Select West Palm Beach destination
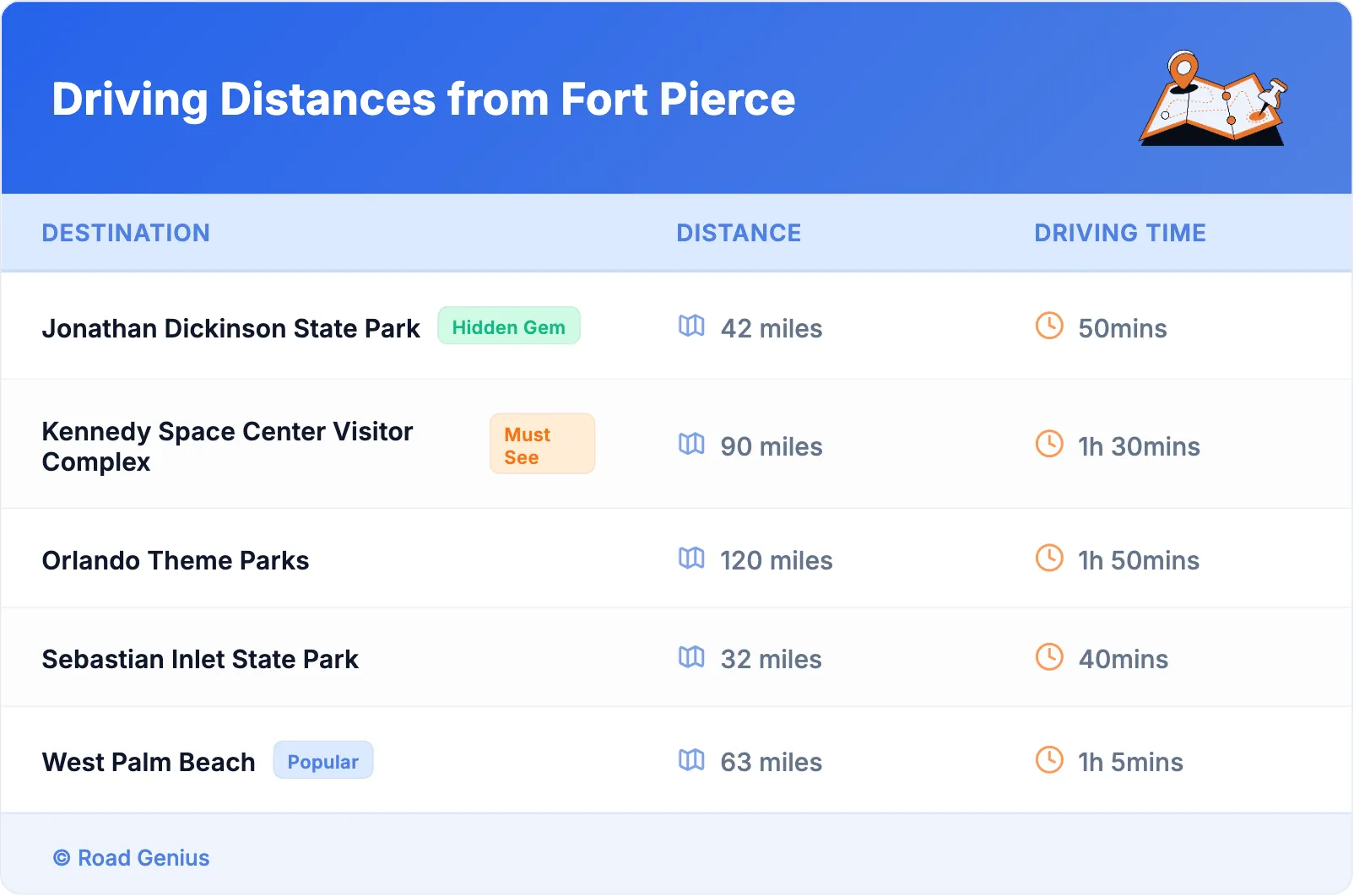 (x=149, y=763)
